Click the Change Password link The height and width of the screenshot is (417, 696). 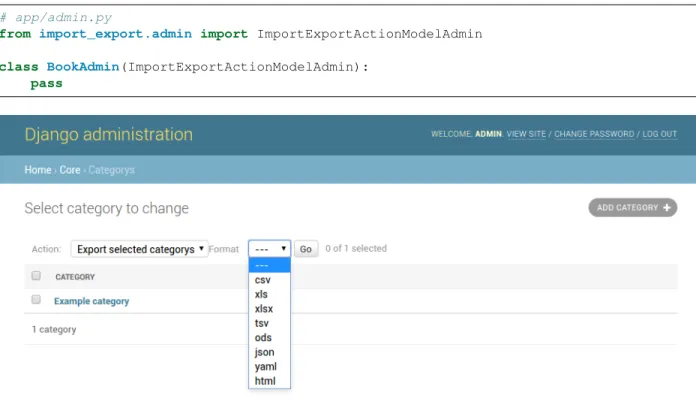click(594, 134)
